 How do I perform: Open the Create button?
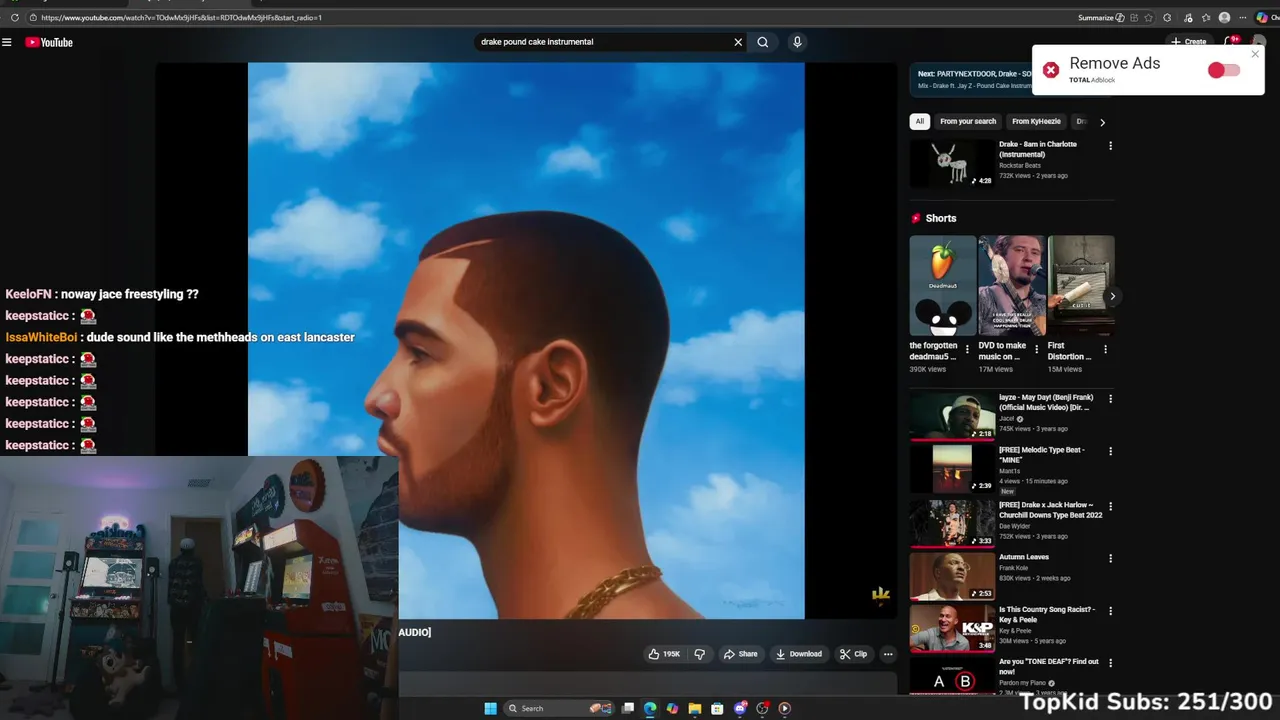coord(1191,42)
